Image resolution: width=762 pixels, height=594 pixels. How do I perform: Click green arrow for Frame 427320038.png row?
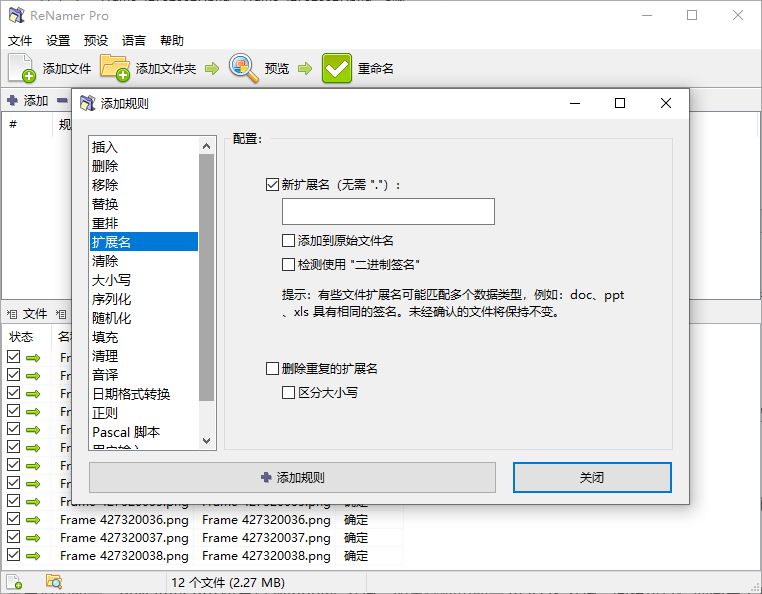pos(33,556)
